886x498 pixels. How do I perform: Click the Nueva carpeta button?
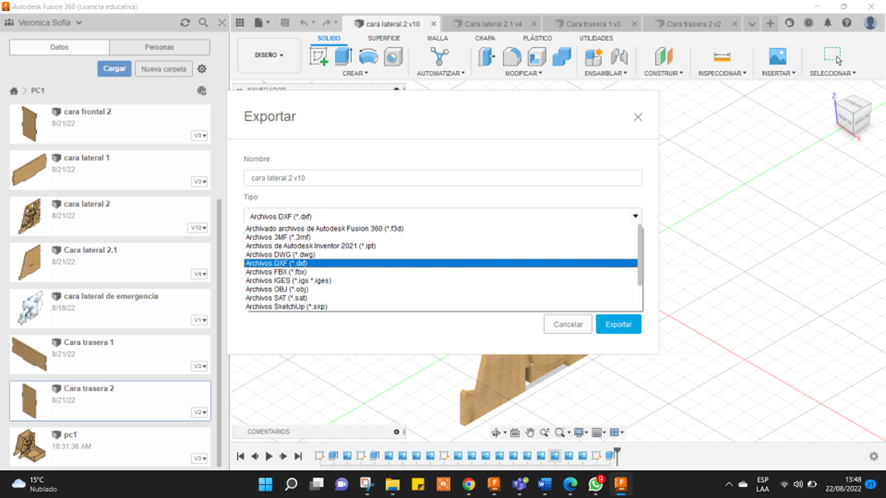tap(164, 69)
